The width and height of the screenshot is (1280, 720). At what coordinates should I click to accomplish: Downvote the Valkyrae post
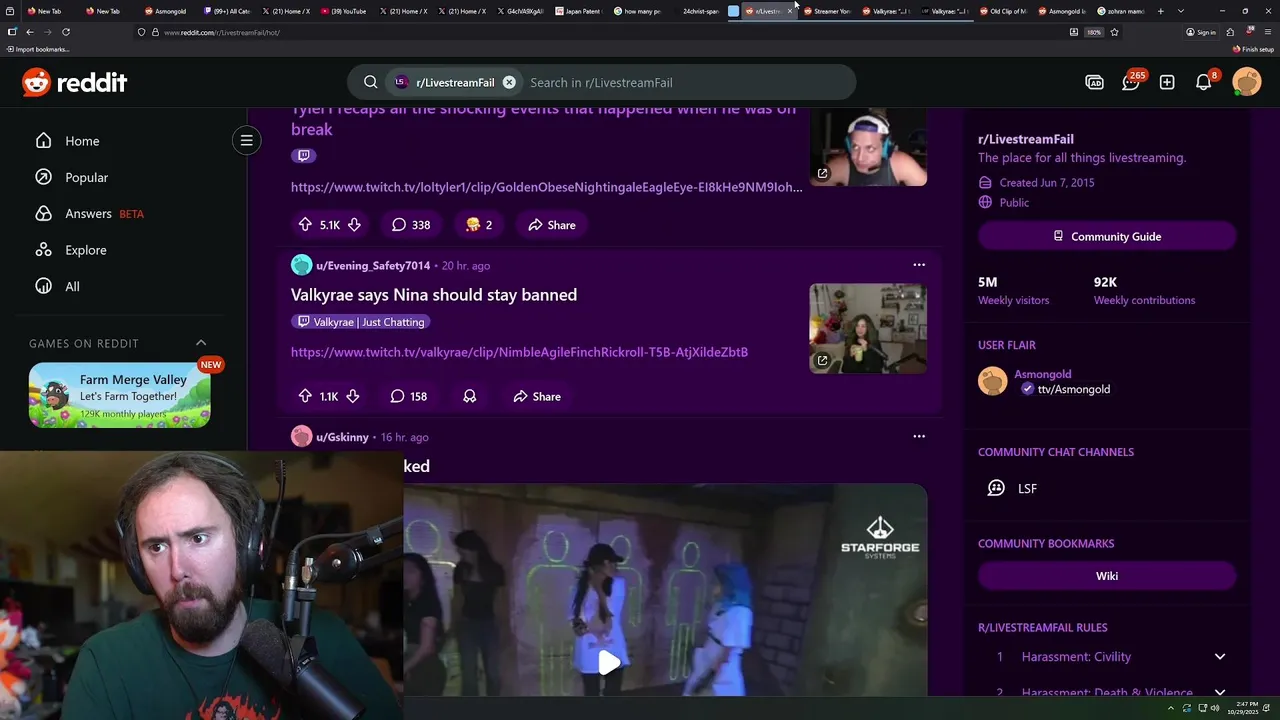pyautogui.click(x=353, y=396)
